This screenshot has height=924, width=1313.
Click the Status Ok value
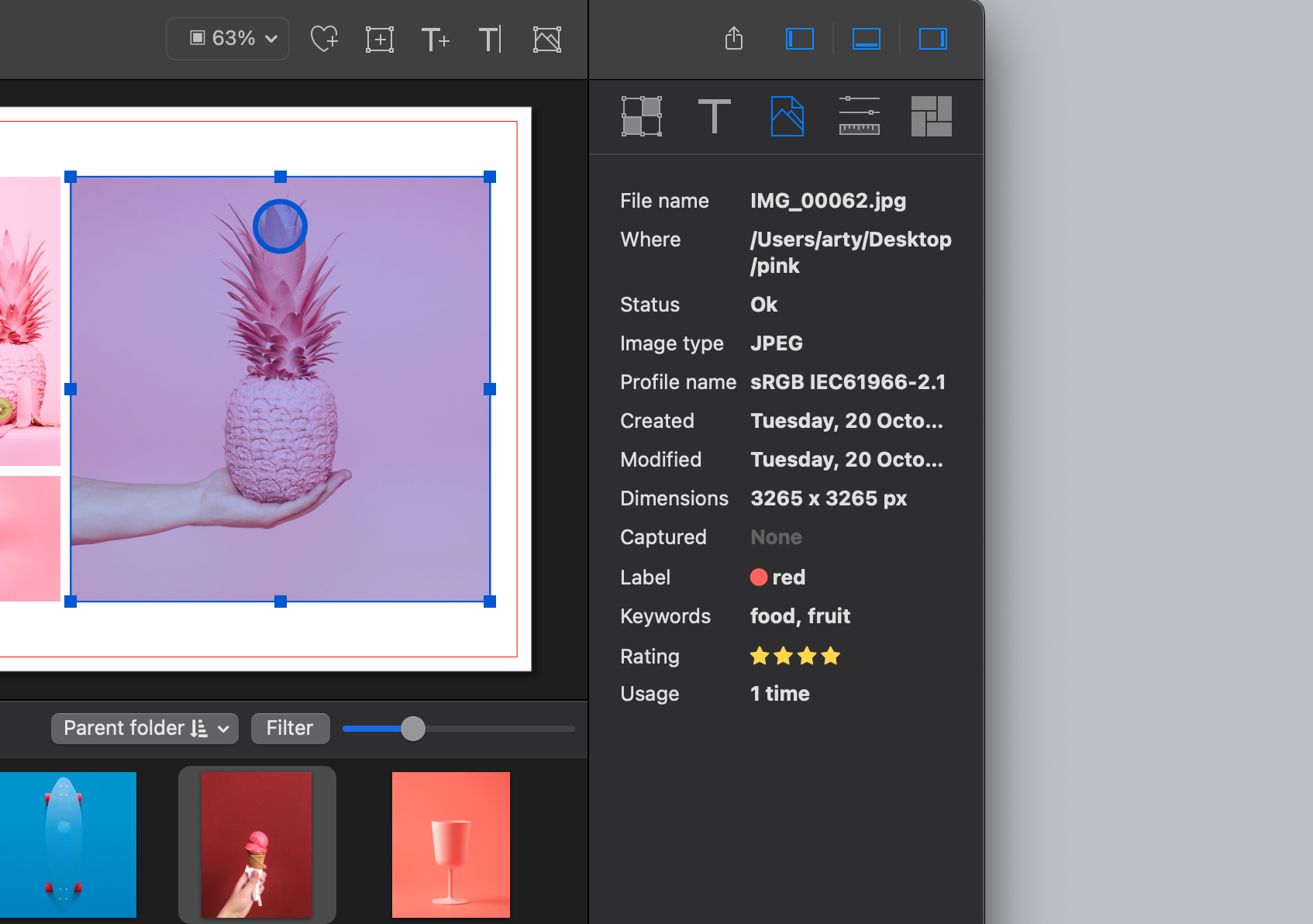pos(763,305)
